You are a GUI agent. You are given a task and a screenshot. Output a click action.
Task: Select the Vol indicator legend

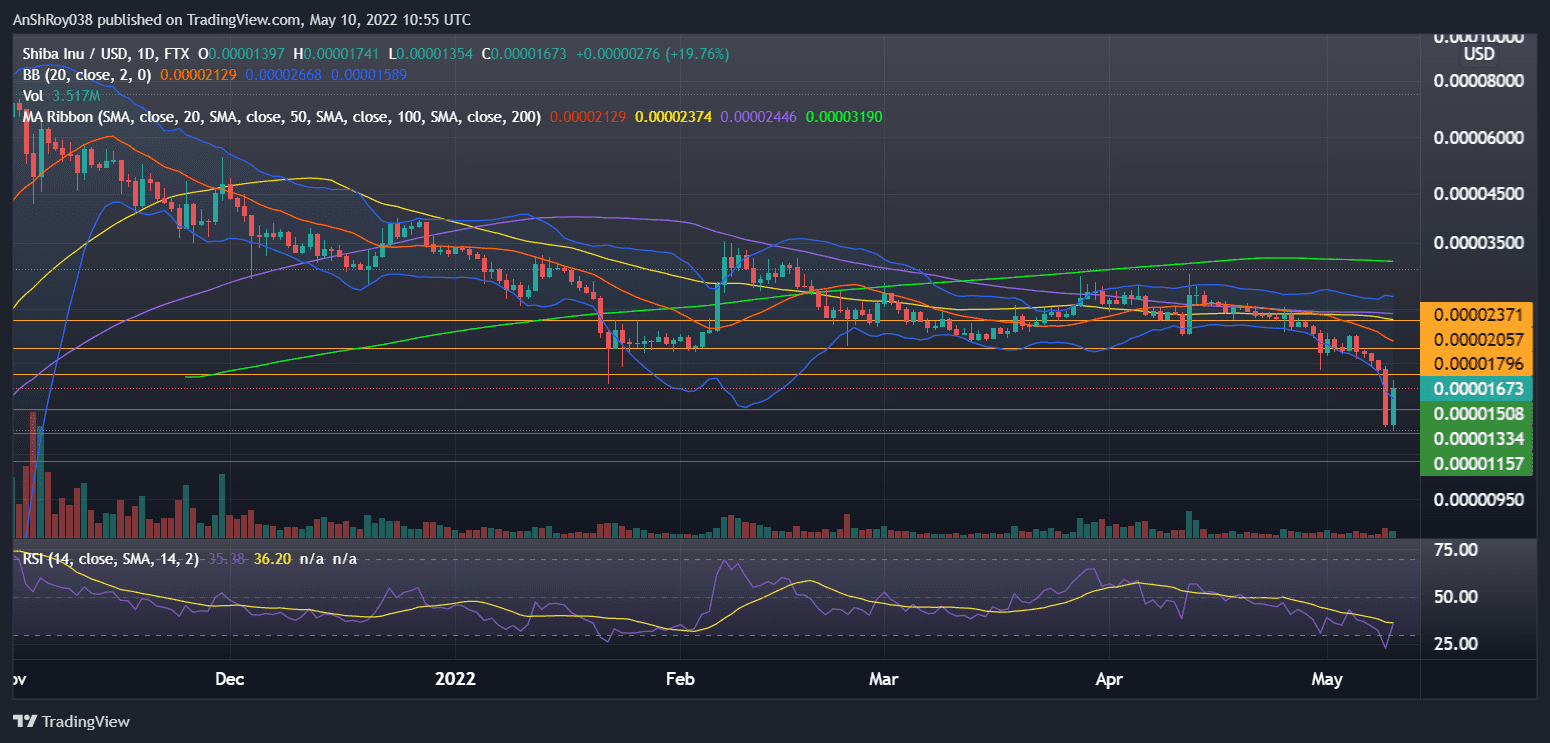coord(32,95)
